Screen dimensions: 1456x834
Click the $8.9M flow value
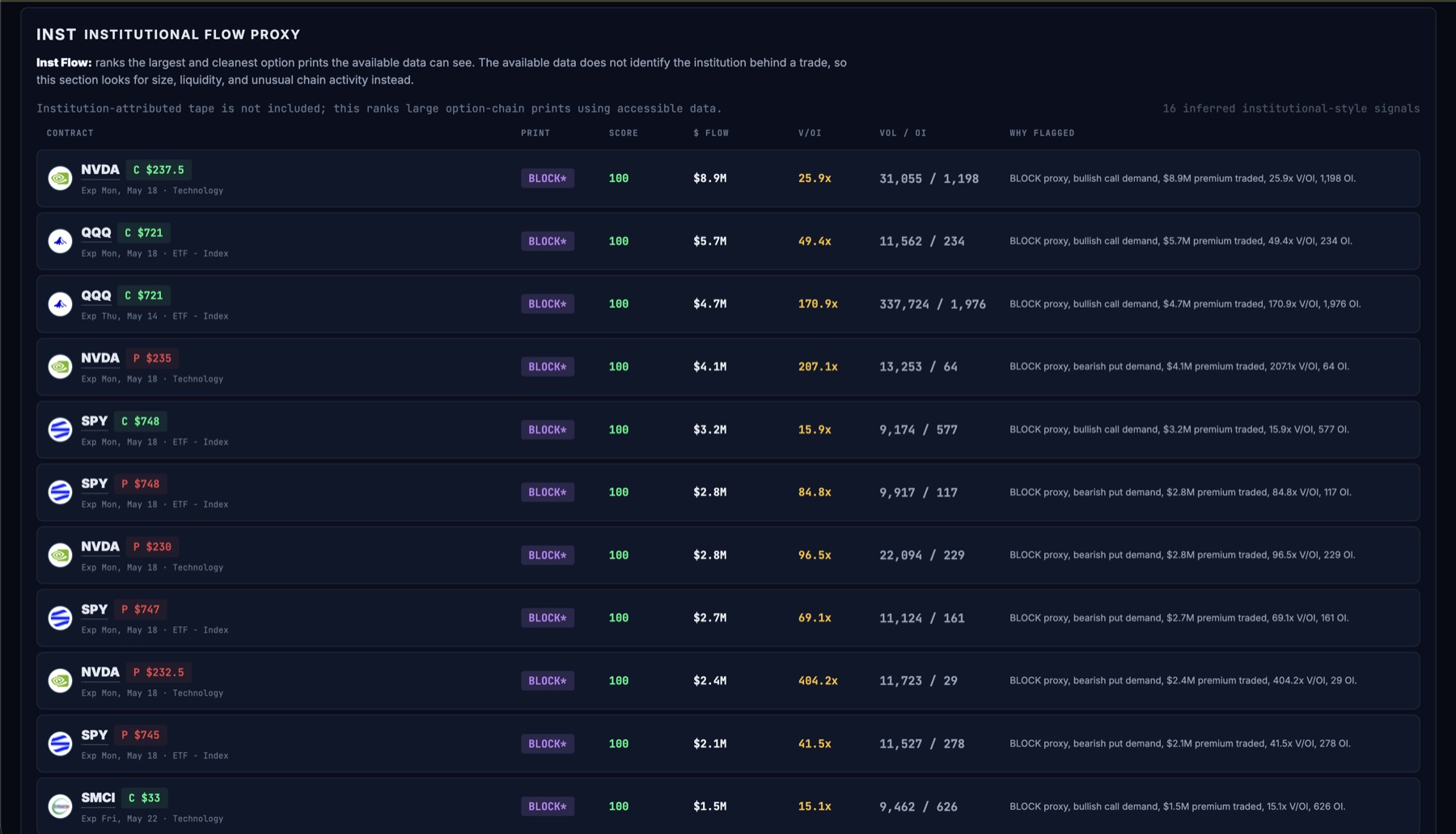[709, 178]
